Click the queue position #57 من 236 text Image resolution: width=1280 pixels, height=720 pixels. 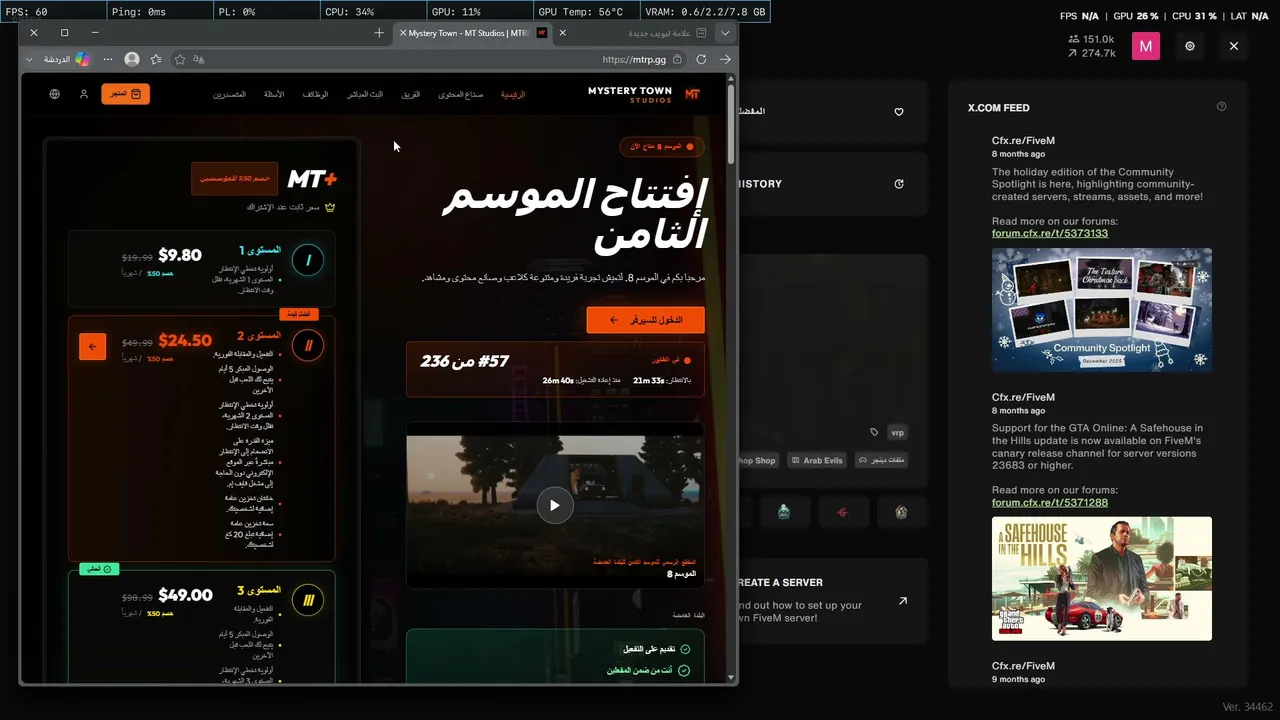(x=465, y=361)
